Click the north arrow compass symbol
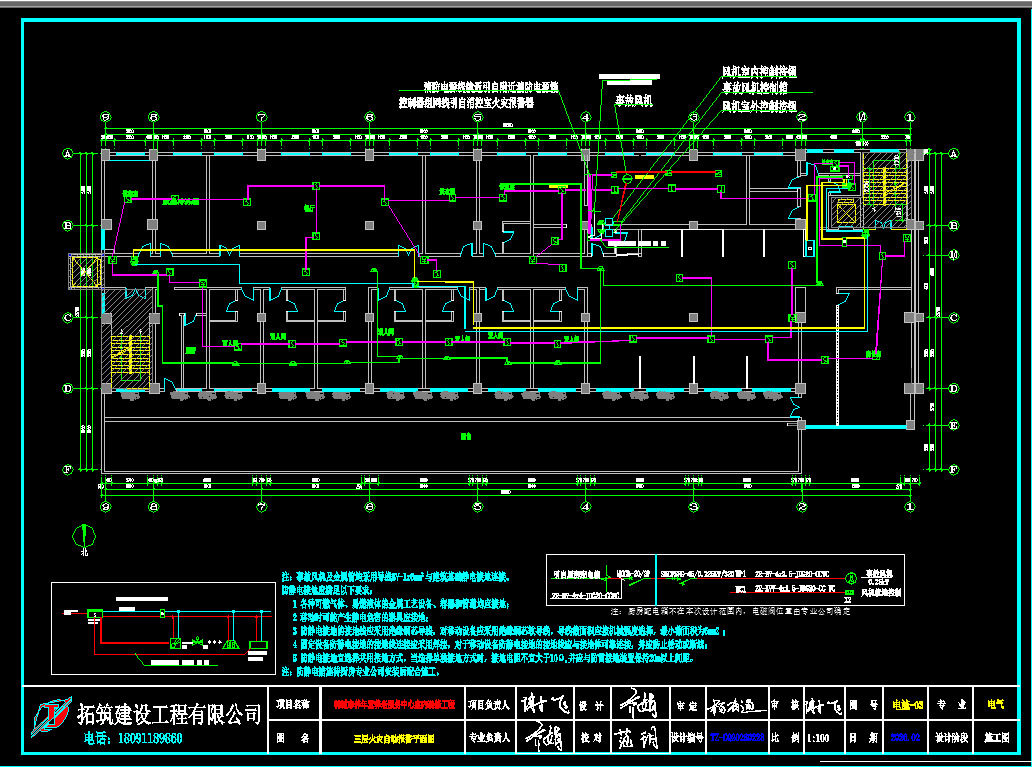The height and width of the screenshot is (767, 1032). click(x=80, y=539)
